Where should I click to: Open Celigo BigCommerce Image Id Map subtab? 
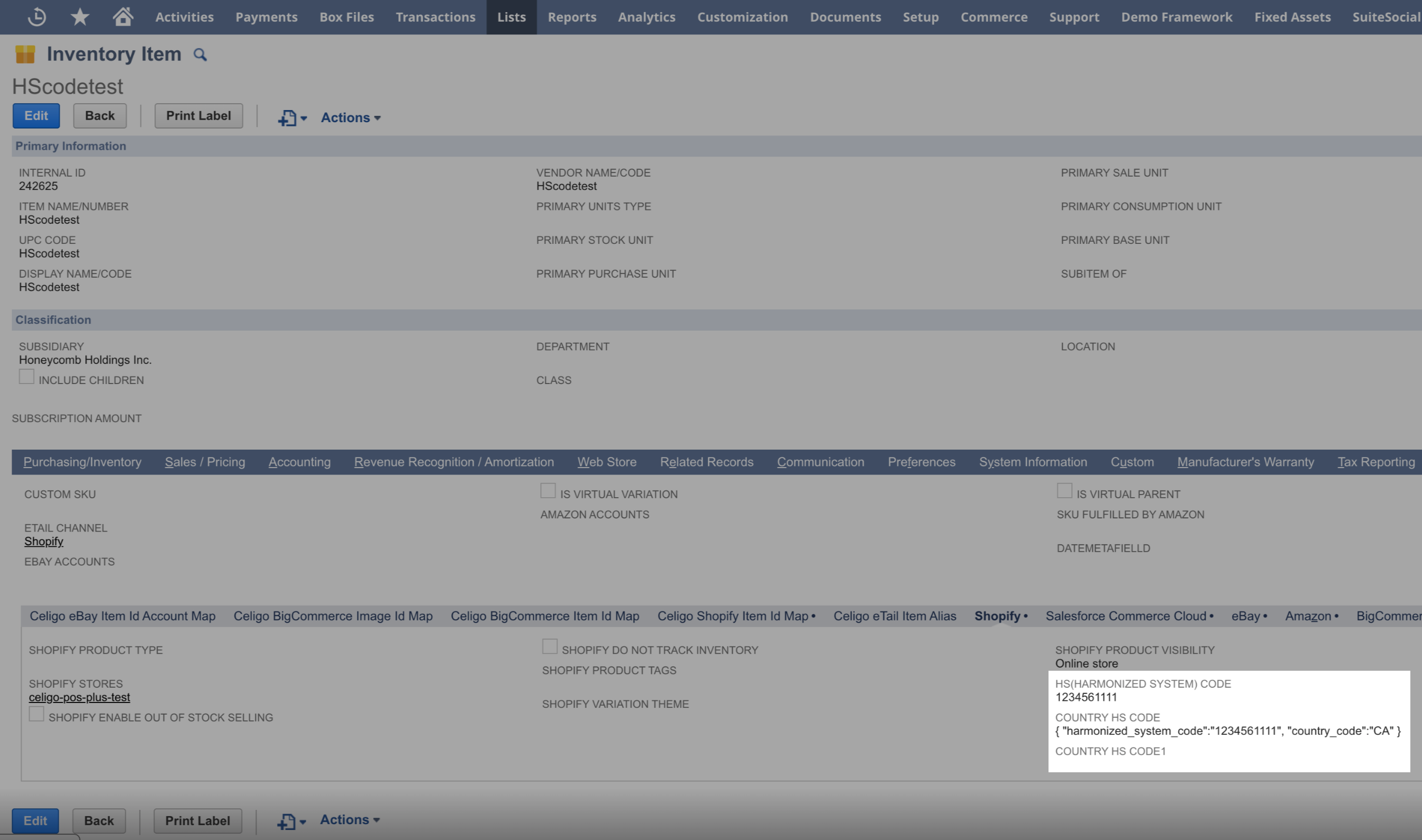(333, 616)
